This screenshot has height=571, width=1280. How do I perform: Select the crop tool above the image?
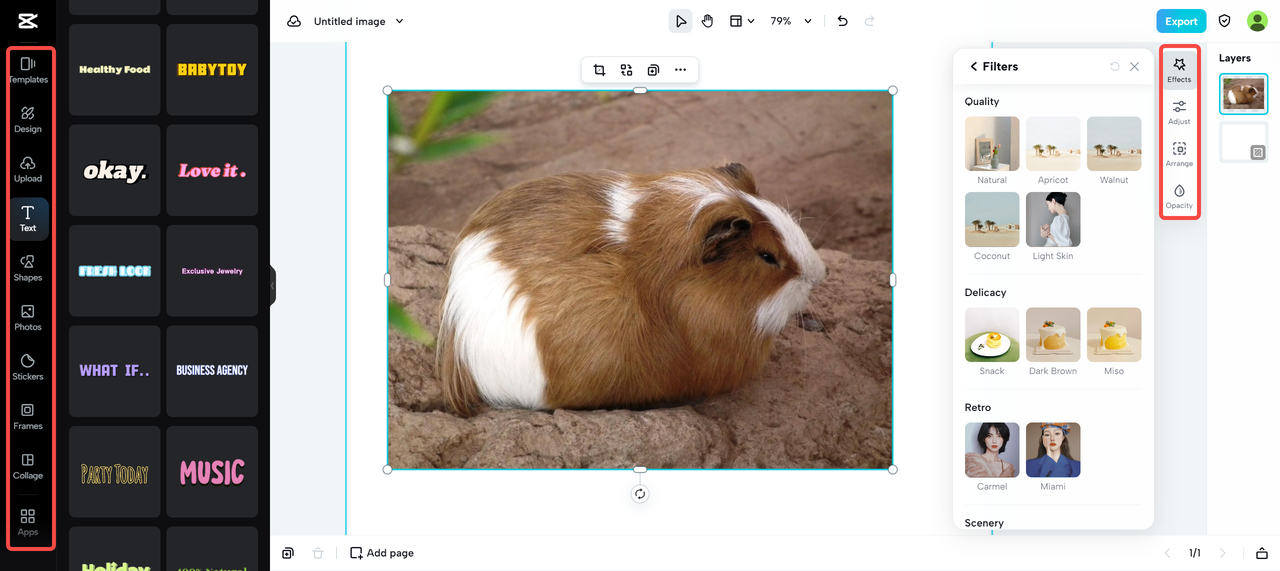pos(599,70)
